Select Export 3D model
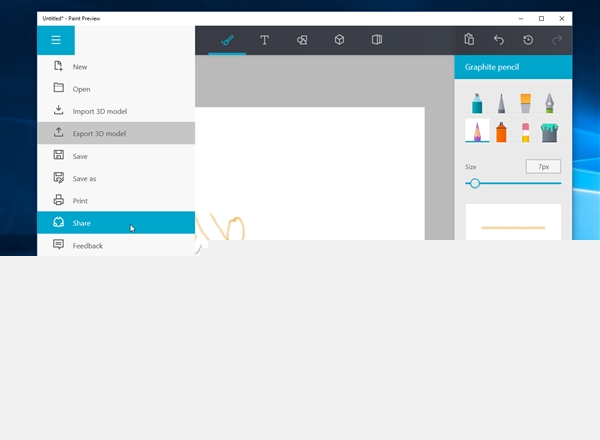The width and height of the screenshot is (600, 440). [x=116, y=133]
